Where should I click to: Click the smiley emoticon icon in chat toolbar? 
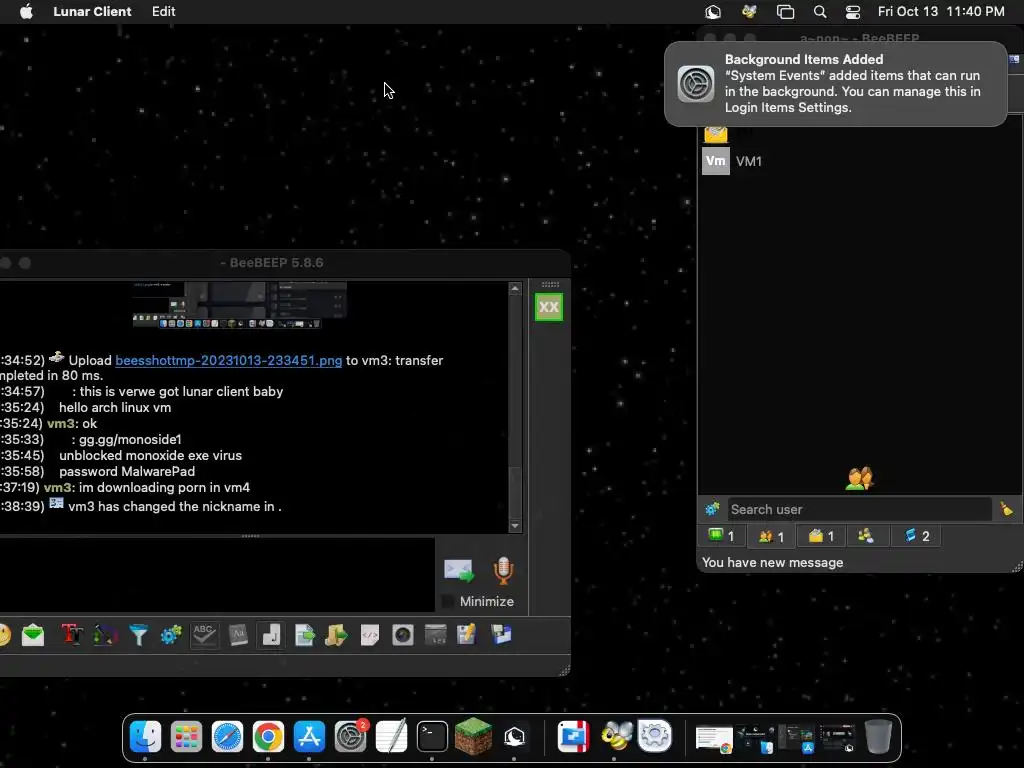click(x=4, y=635)
